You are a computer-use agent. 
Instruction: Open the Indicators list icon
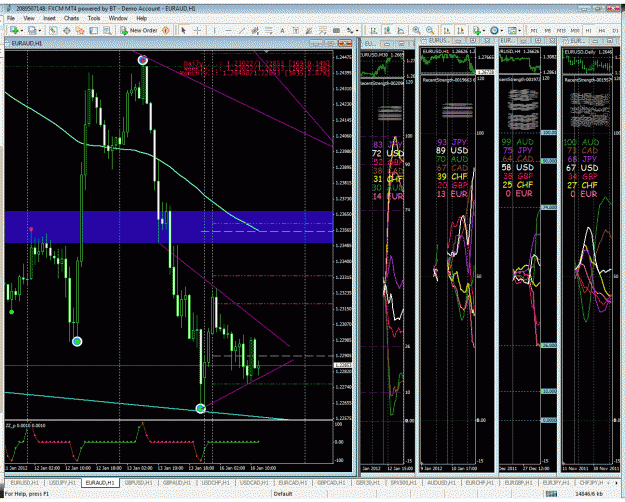(x=476, y=30)
